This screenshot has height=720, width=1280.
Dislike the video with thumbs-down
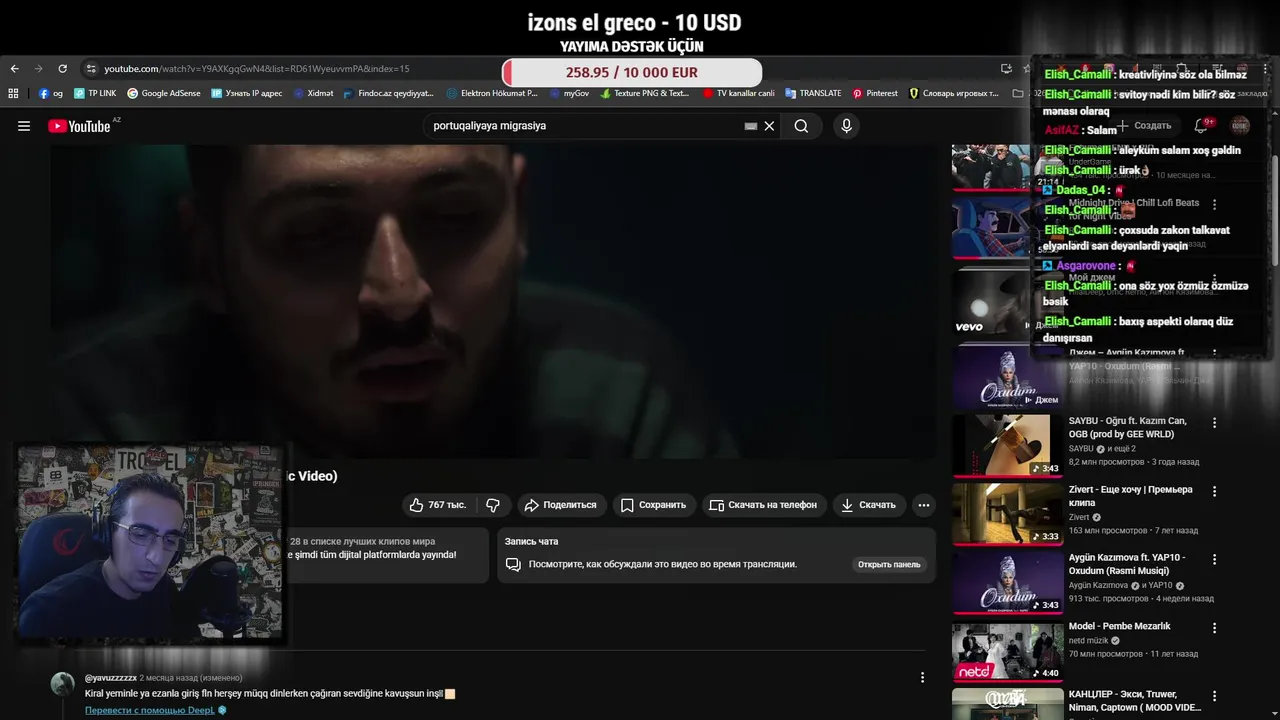493,505
